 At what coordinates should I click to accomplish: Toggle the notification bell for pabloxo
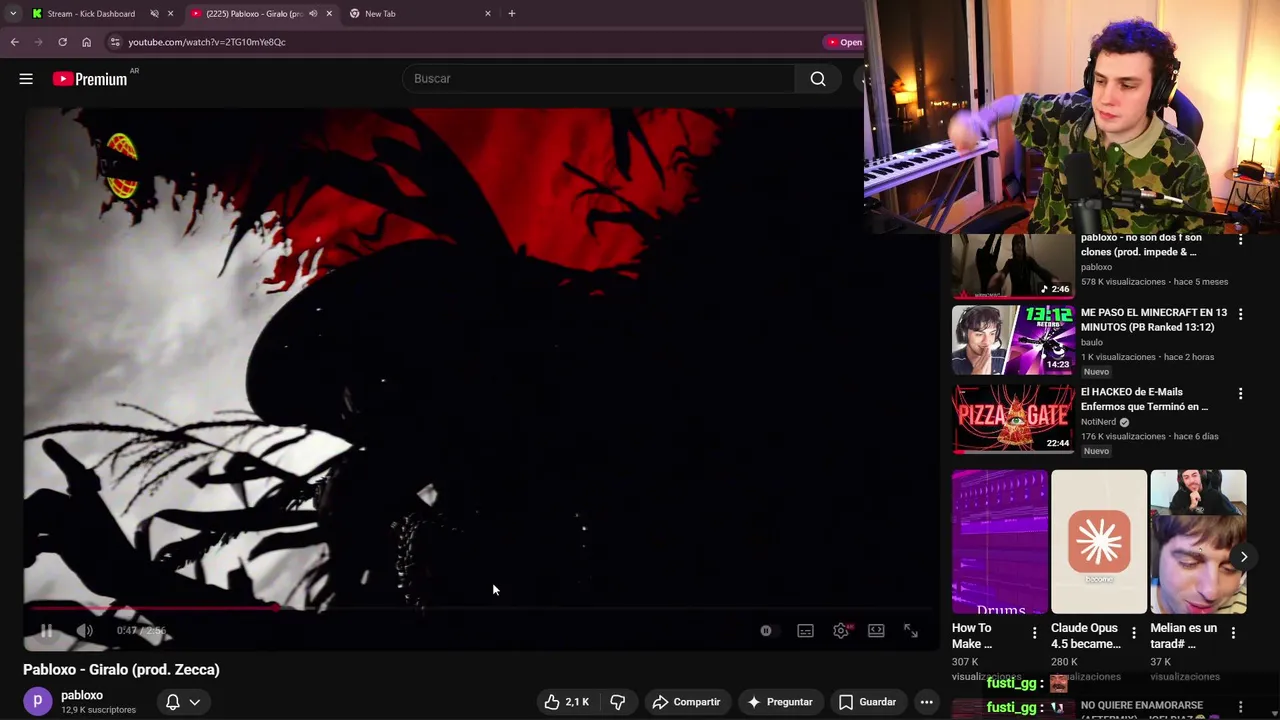pos(172,702)
